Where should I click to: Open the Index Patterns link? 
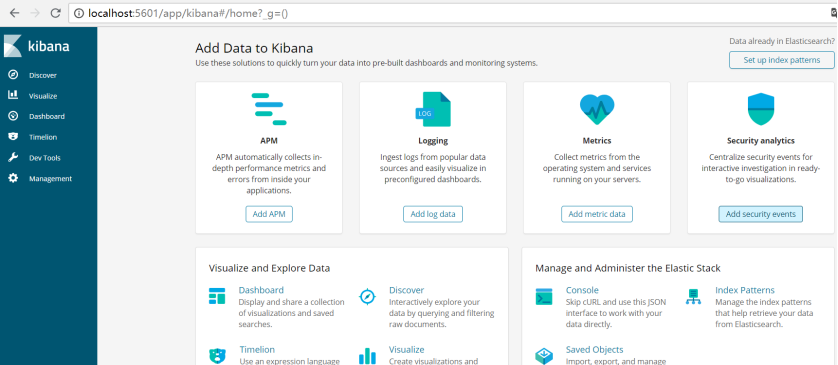(745, 290)
